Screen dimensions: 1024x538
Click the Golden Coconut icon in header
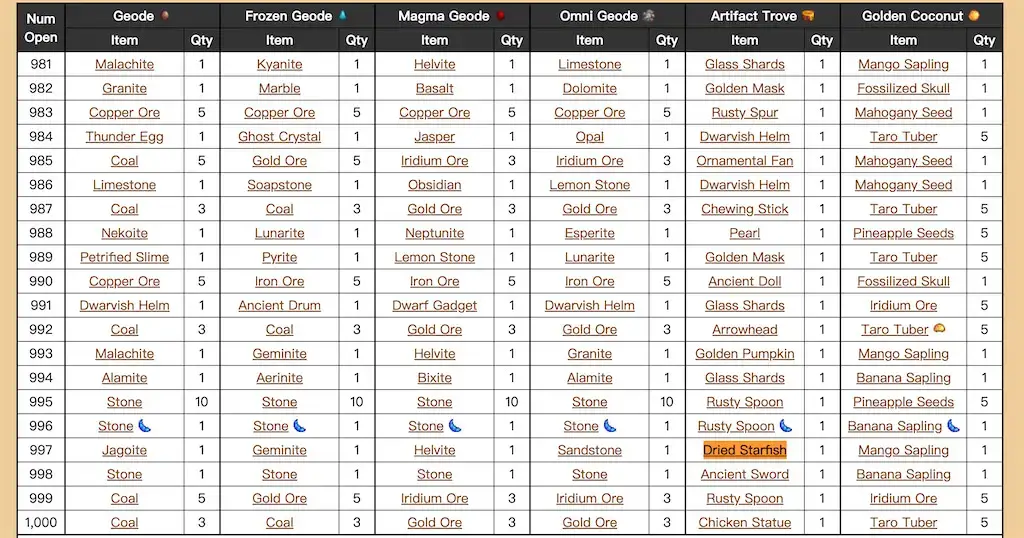pos(974,16)
